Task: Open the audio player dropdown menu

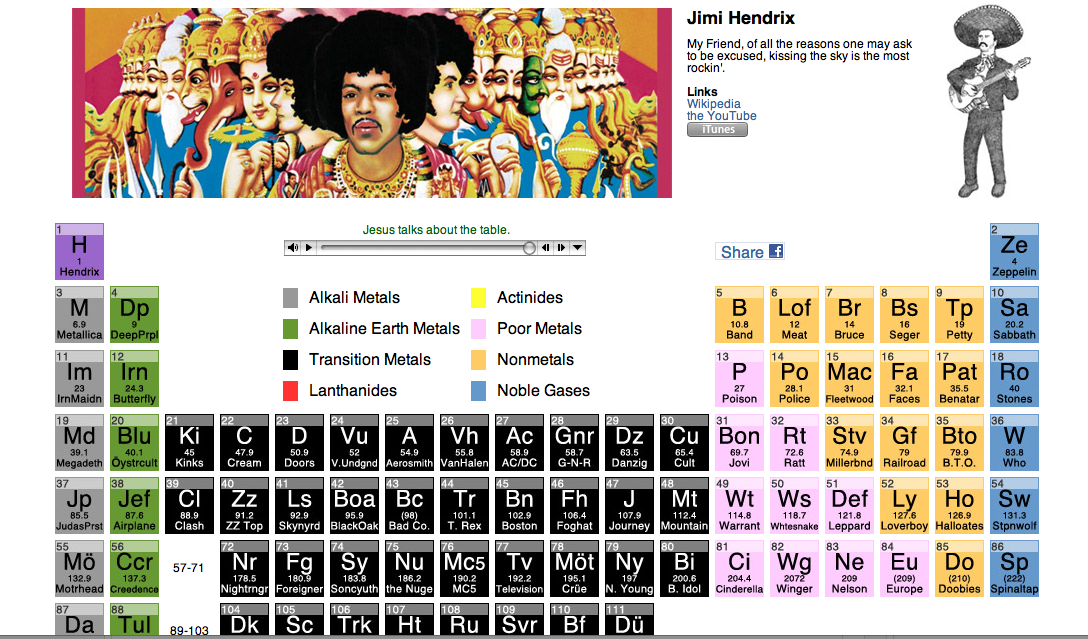Action: click(x=577, y=248)
